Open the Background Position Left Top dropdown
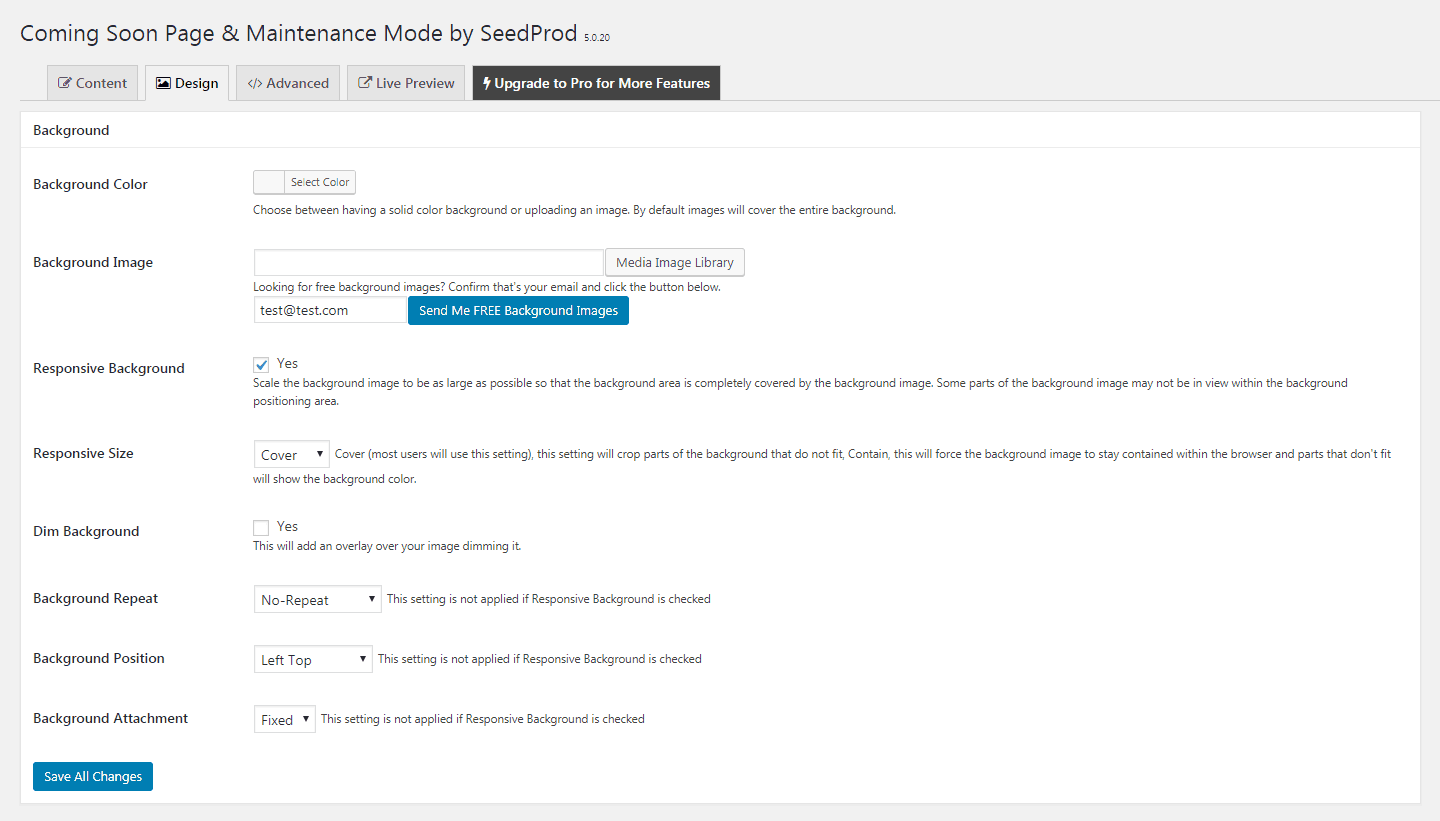Viewport: 1440px width, 821px height. (x=313, y=659)
